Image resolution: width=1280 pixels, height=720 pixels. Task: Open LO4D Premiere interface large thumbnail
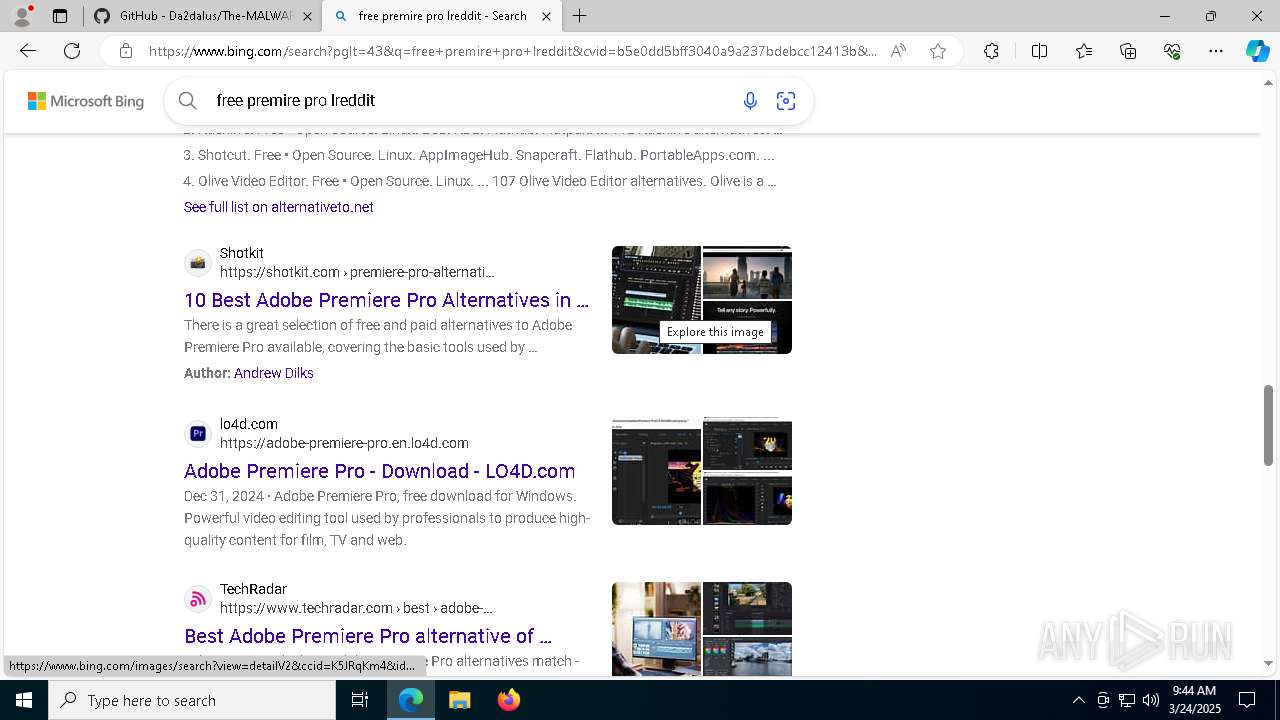pyautogui.click(x=656, y=471)
